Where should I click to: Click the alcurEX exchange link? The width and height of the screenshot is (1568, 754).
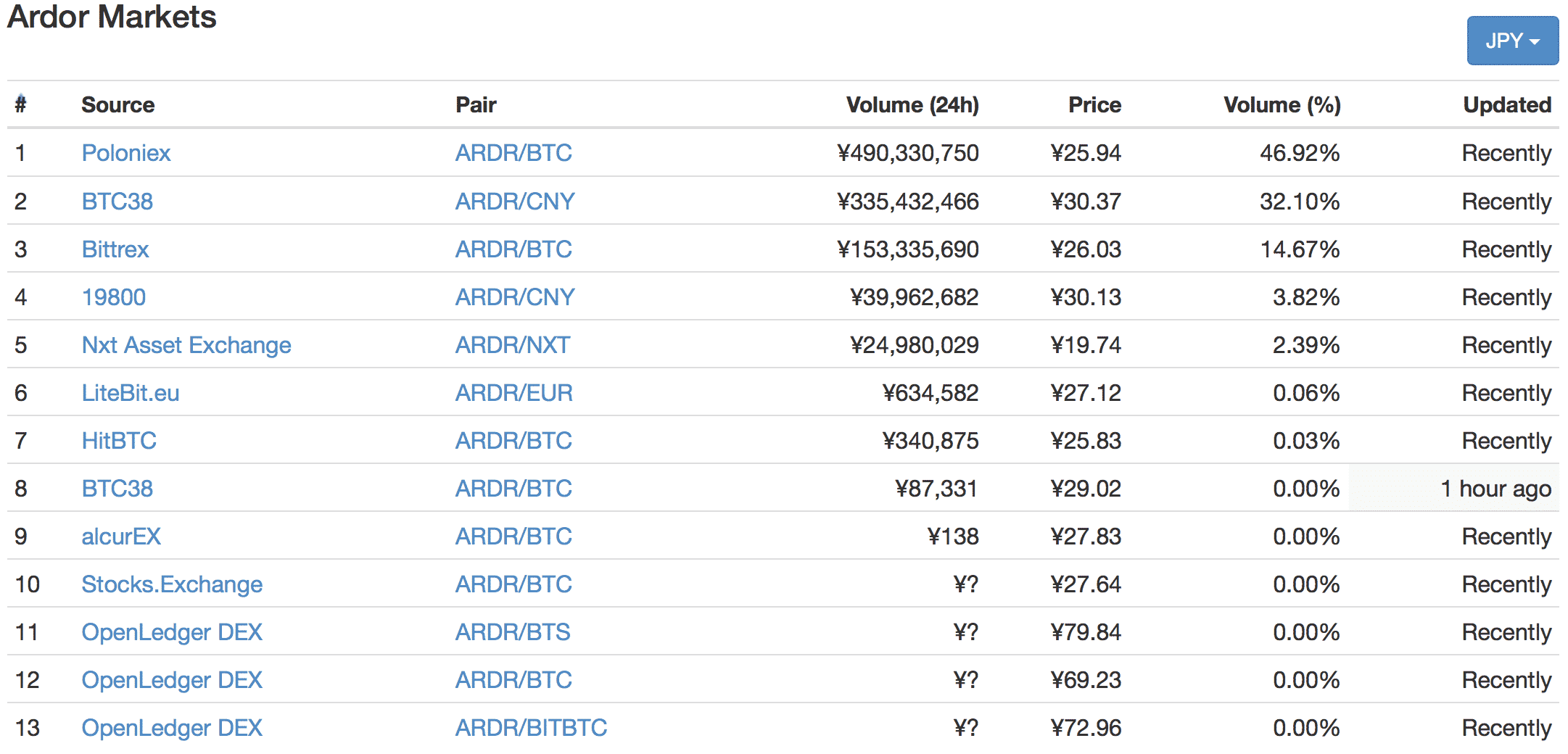pyautogui.click(x=120, y=536)
